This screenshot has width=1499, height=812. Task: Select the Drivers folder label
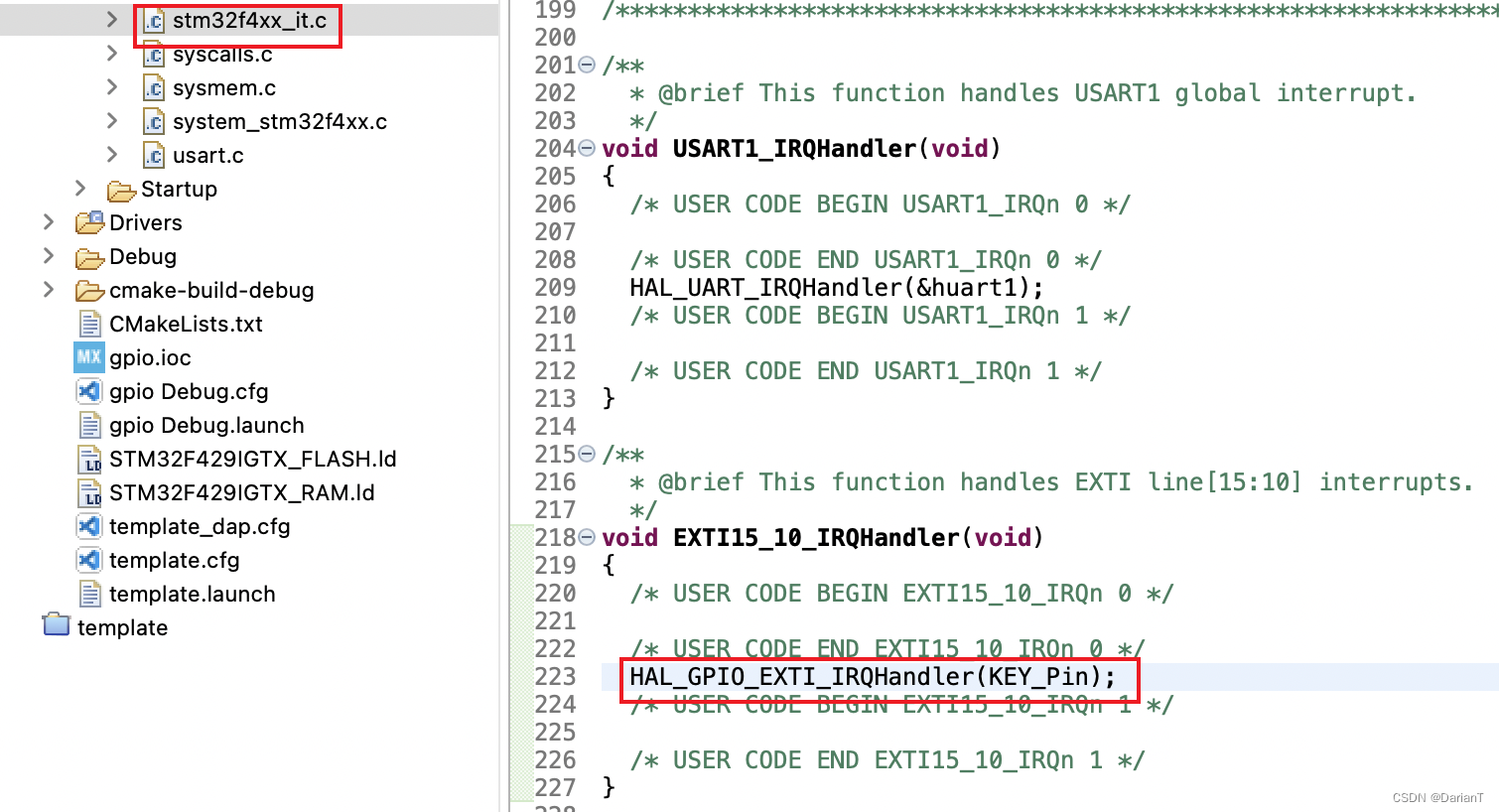pyautogui.click(x=146, y=223)
